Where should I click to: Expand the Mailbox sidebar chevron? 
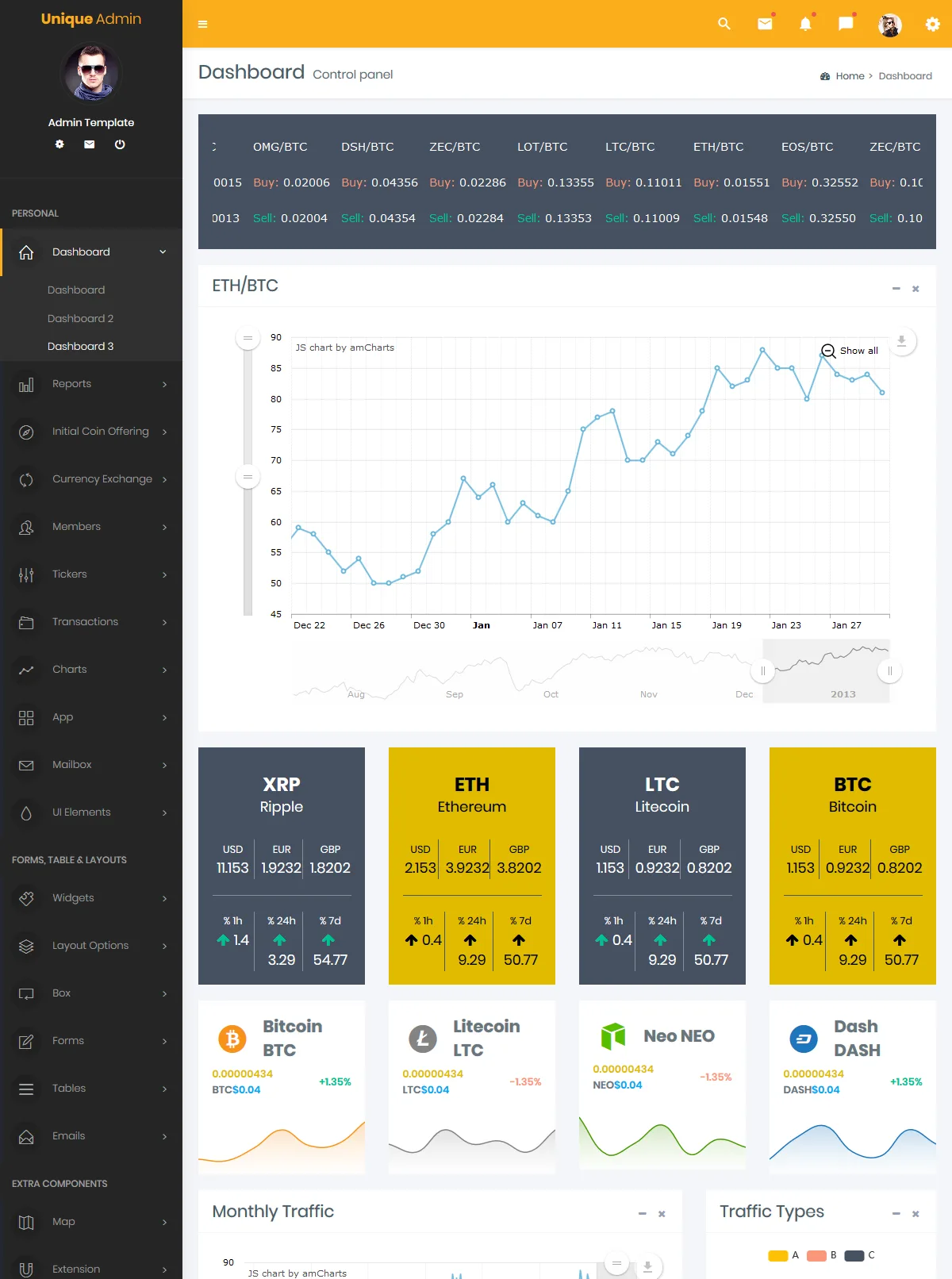point(164,765)
